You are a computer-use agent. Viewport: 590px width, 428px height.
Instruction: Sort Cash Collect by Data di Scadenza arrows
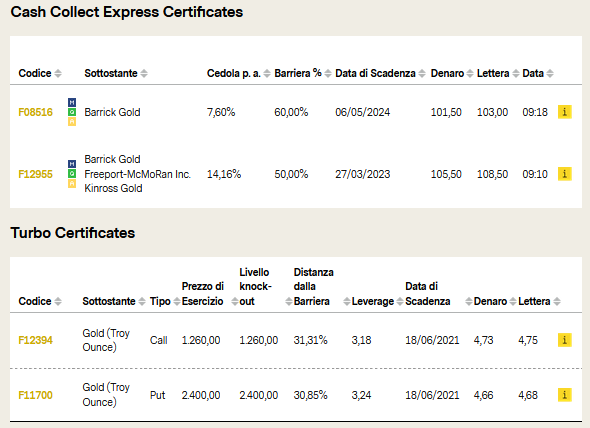422,73
